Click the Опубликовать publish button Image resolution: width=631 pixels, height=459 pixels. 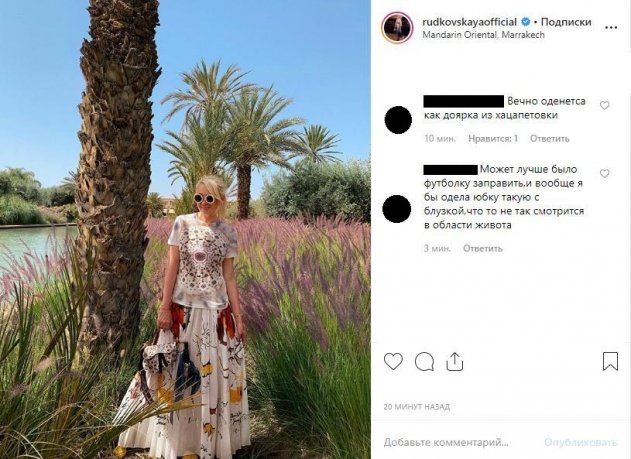[x=580, y=443]
